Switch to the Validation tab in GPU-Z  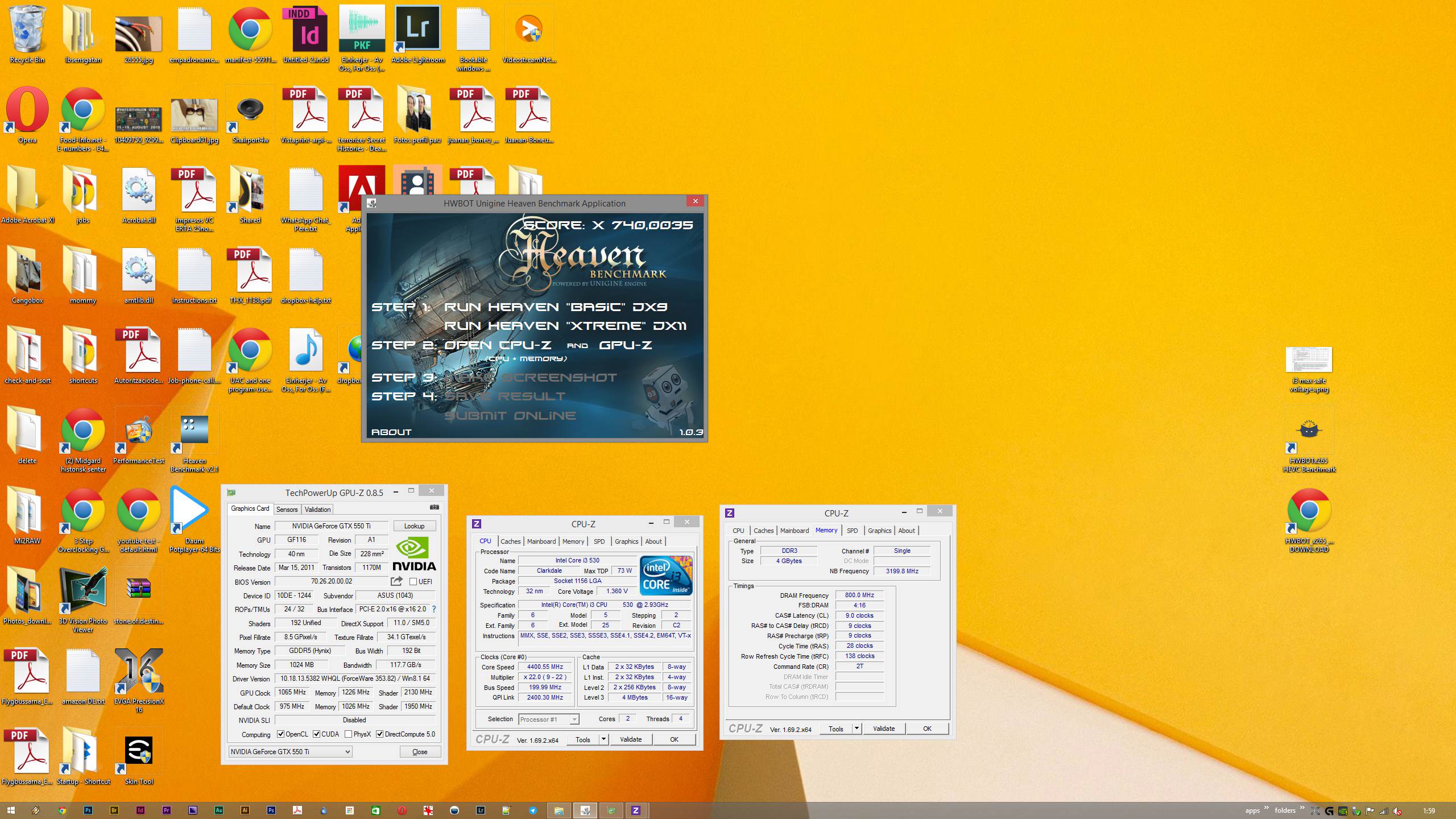pyautogui.click(x=317, y=509)
